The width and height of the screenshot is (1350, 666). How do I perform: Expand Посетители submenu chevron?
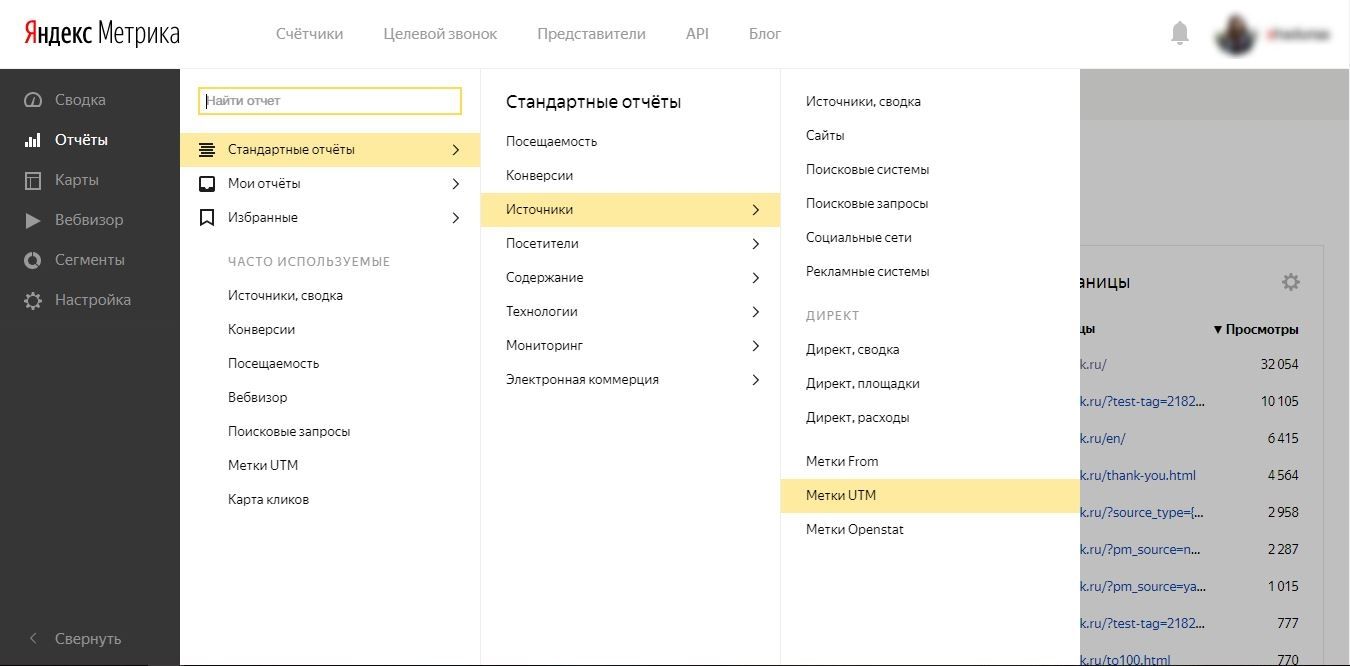pyautogui.click(x=756, y=244)
